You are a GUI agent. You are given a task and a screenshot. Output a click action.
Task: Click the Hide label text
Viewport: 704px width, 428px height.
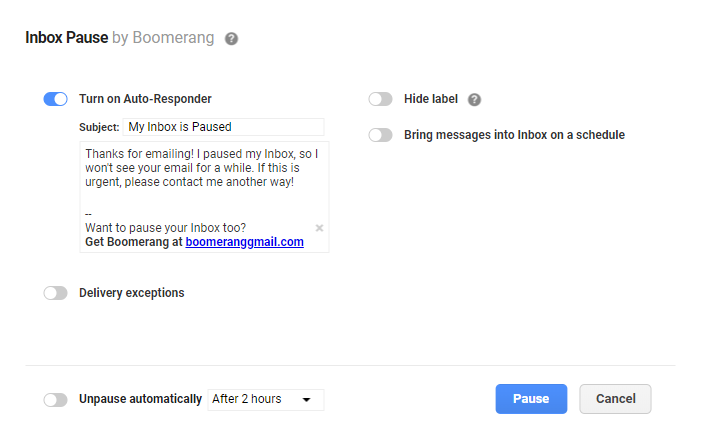pos(431,99)
